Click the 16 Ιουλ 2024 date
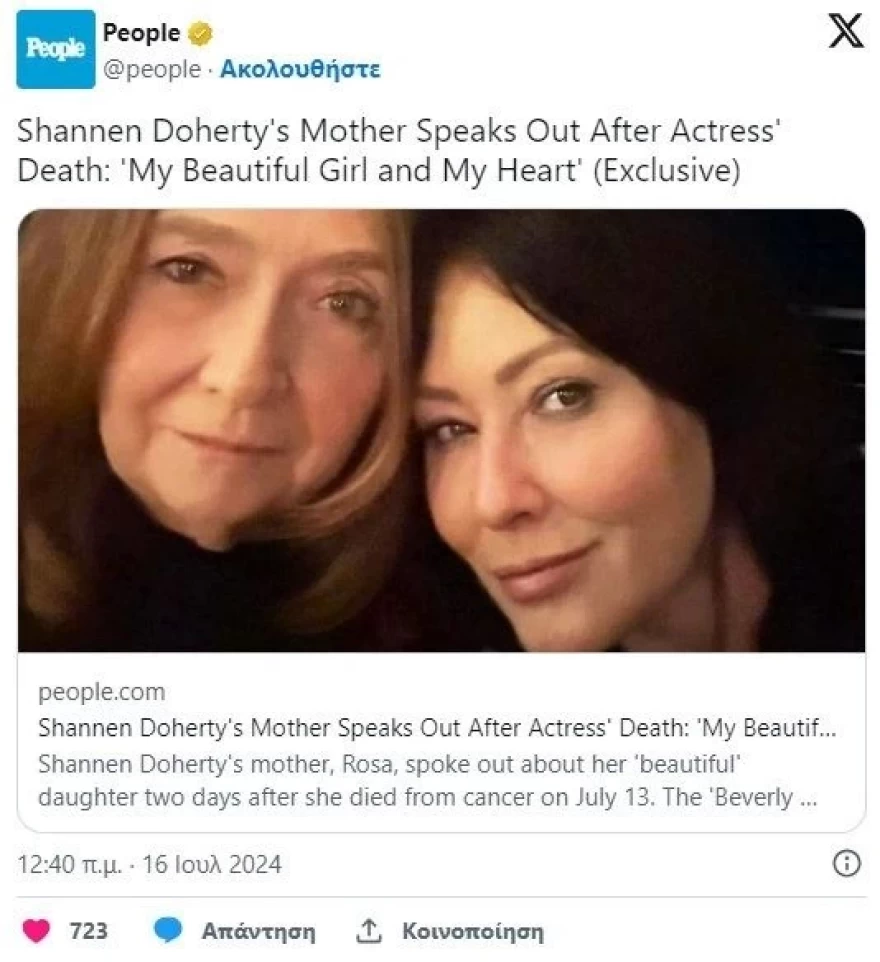Viewport: 880px width, 962px height. (x=211, y=865)
